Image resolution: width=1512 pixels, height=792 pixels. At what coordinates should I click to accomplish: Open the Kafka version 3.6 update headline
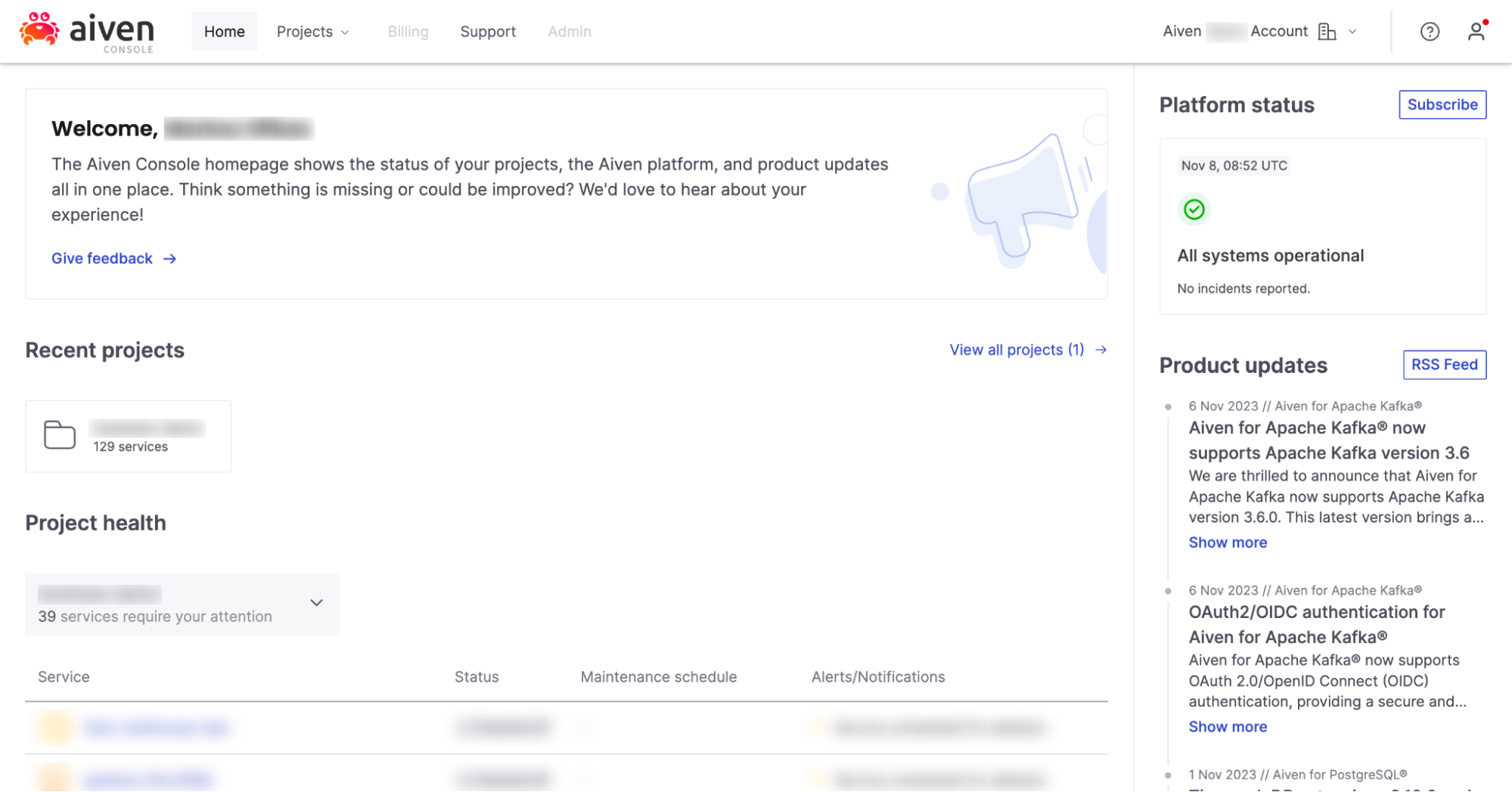pyautogui.click(x=1329, y=440)
